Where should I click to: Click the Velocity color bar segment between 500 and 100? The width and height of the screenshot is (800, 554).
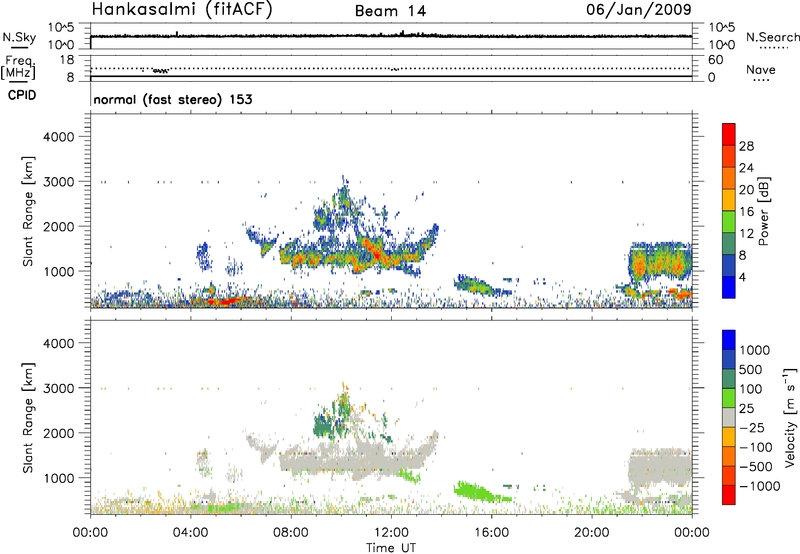[729, 379]
